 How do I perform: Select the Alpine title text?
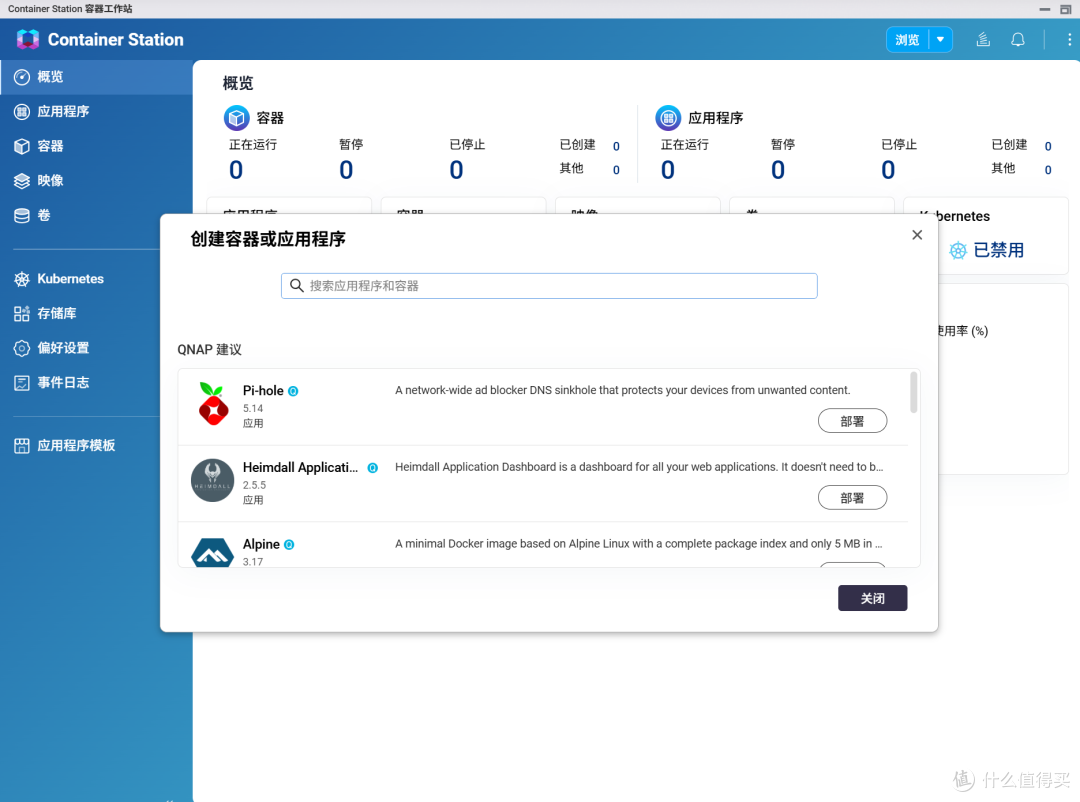(261, 544)
